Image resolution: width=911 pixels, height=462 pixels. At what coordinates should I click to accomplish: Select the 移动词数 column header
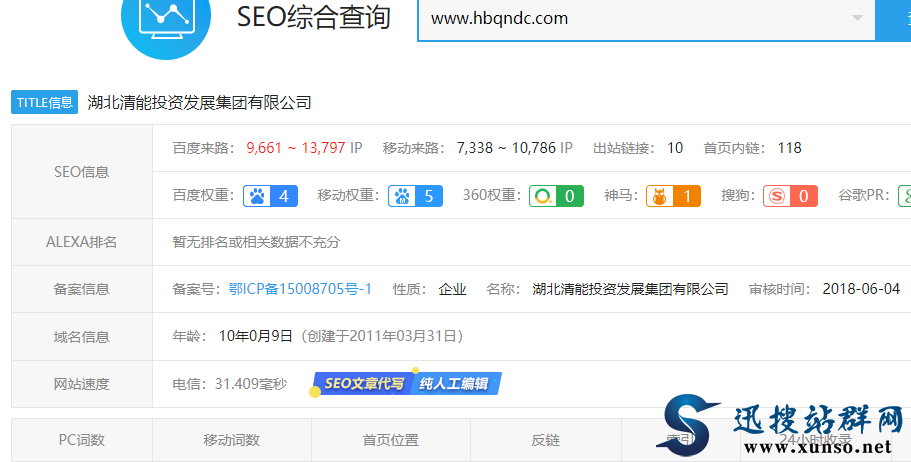(x=232, y=440)
